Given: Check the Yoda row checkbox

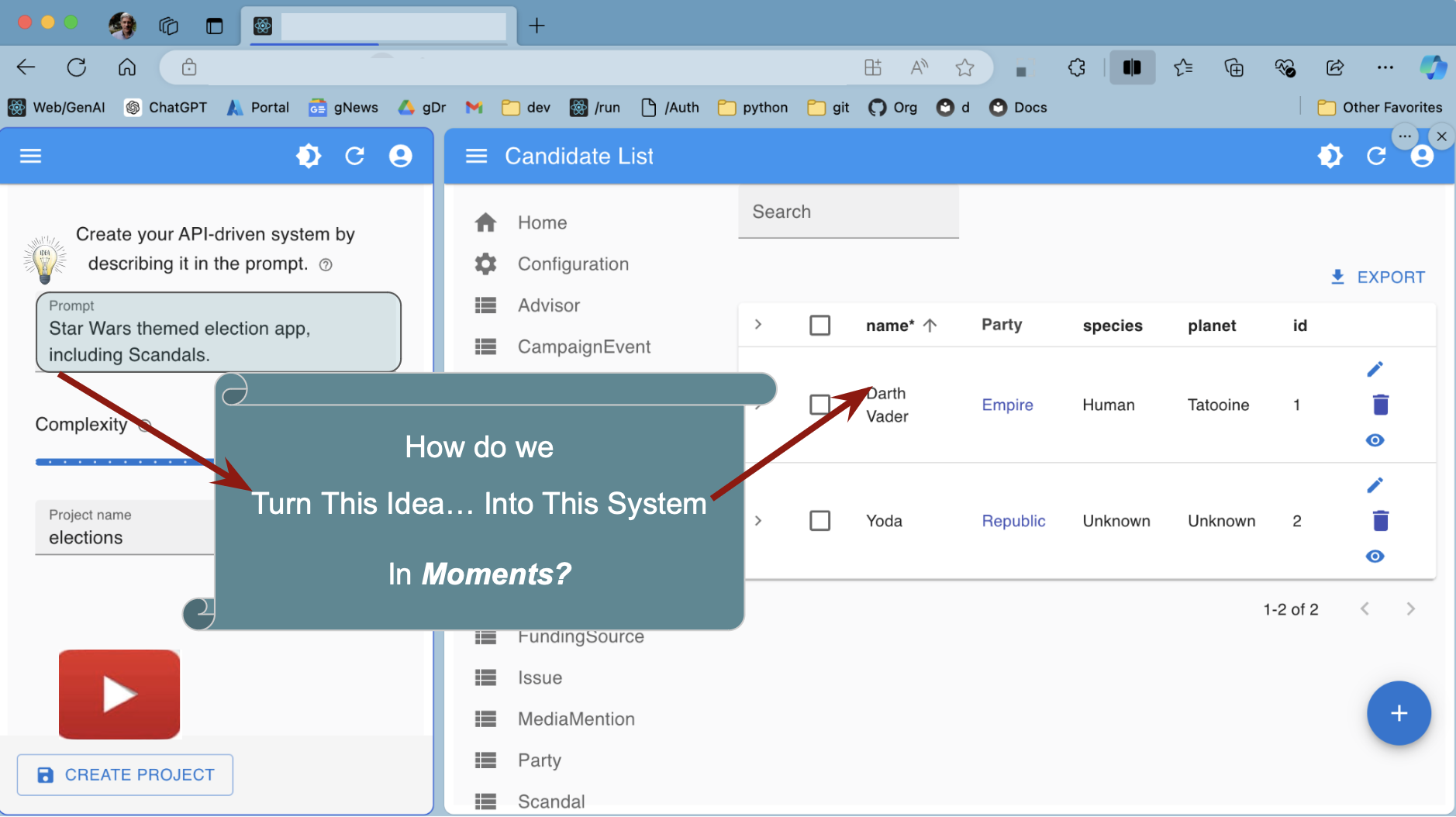Looking at the screenshot, I should click(819, 520).
